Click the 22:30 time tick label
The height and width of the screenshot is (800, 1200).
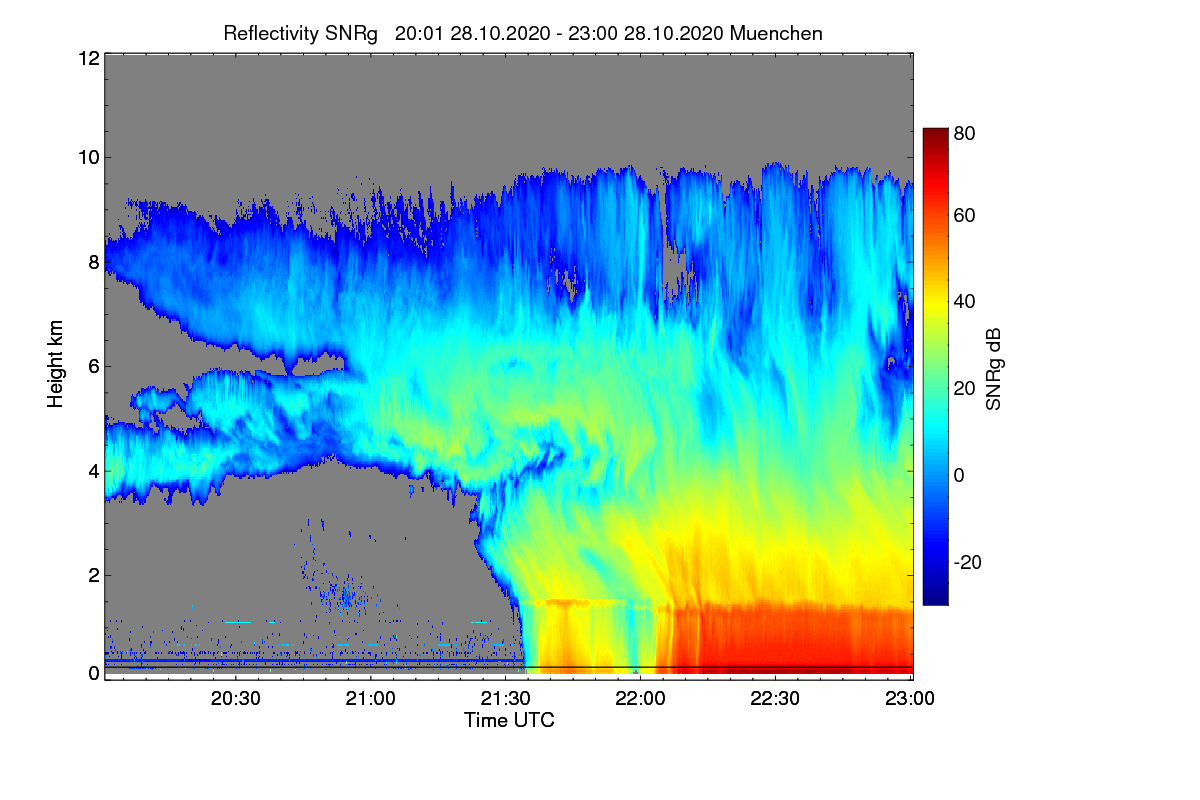[x=775, y=699]
